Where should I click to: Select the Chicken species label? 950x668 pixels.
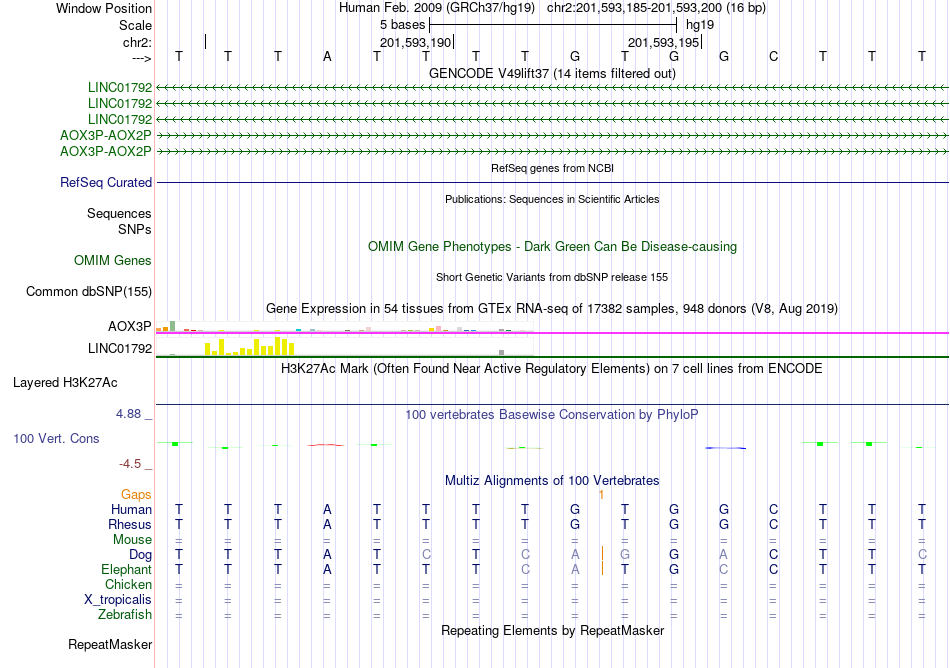(x=128, y=584)
